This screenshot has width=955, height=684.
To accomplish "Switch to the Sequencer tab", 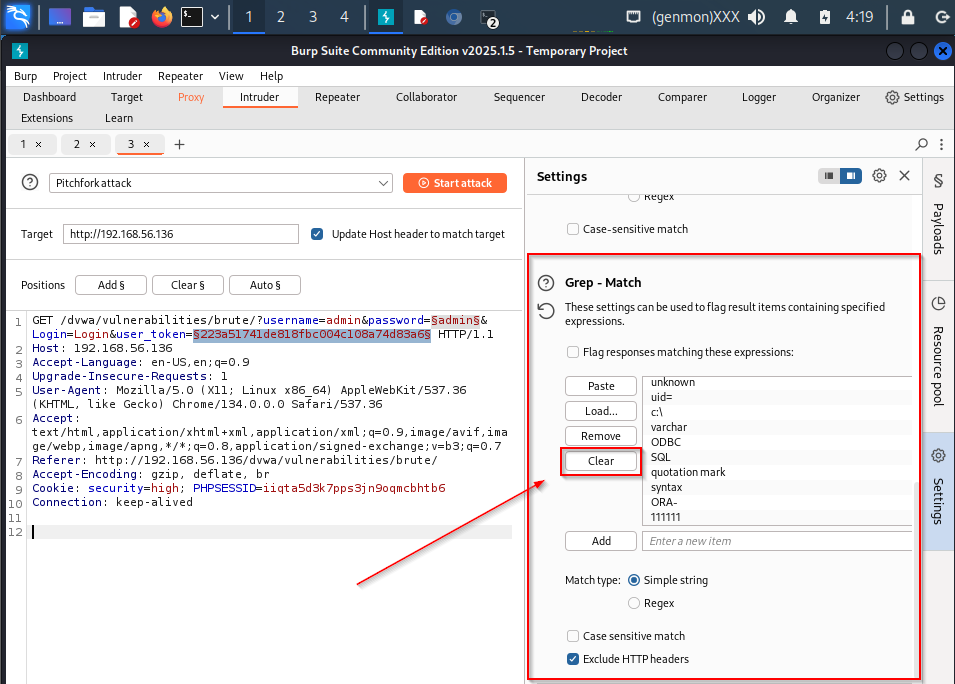I will pos(519,97).
